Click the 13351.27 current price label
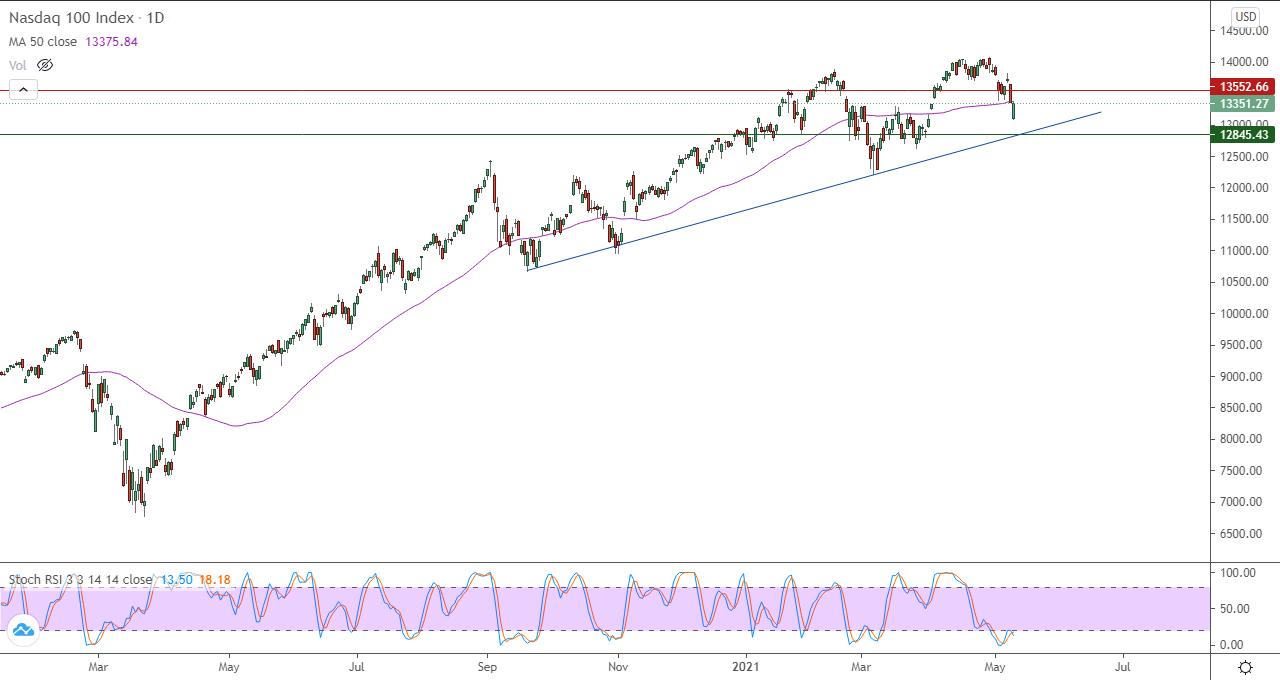The image size is (1280, 680). pyautogui.click(x=1242, y=104)
